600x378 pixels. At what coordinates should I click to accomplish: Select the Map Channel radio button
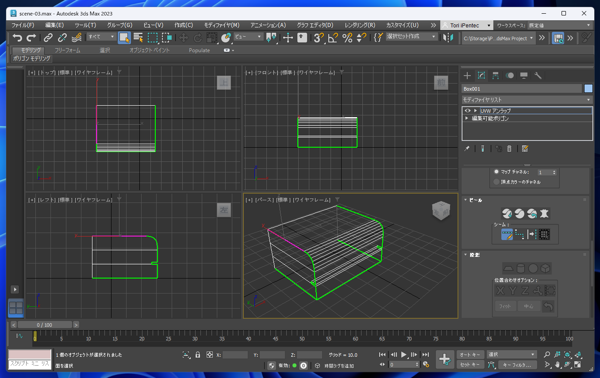(x=496, y=172)
